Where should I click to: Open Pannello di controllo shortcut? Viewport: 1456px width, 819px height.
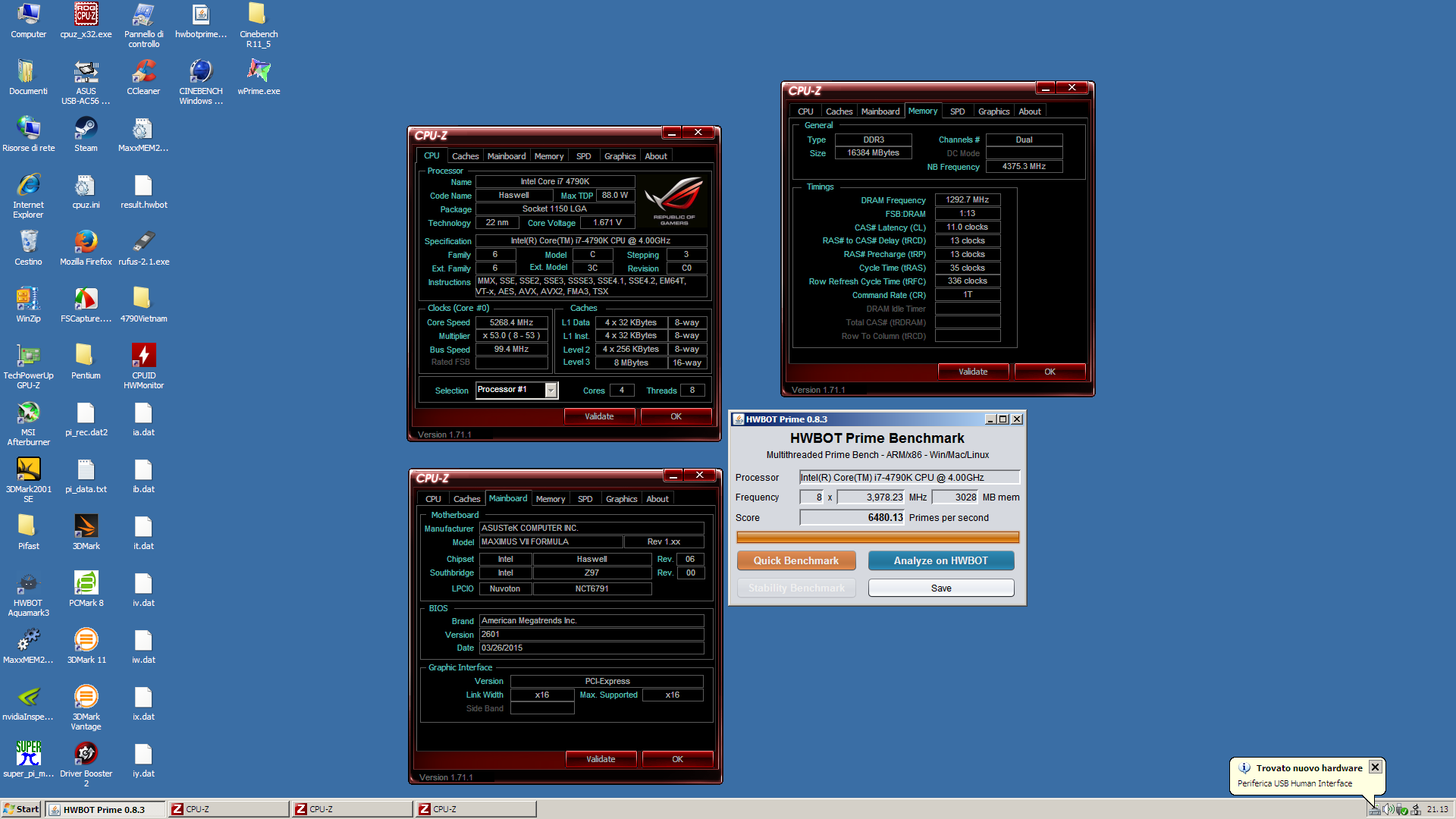[143, 25]
